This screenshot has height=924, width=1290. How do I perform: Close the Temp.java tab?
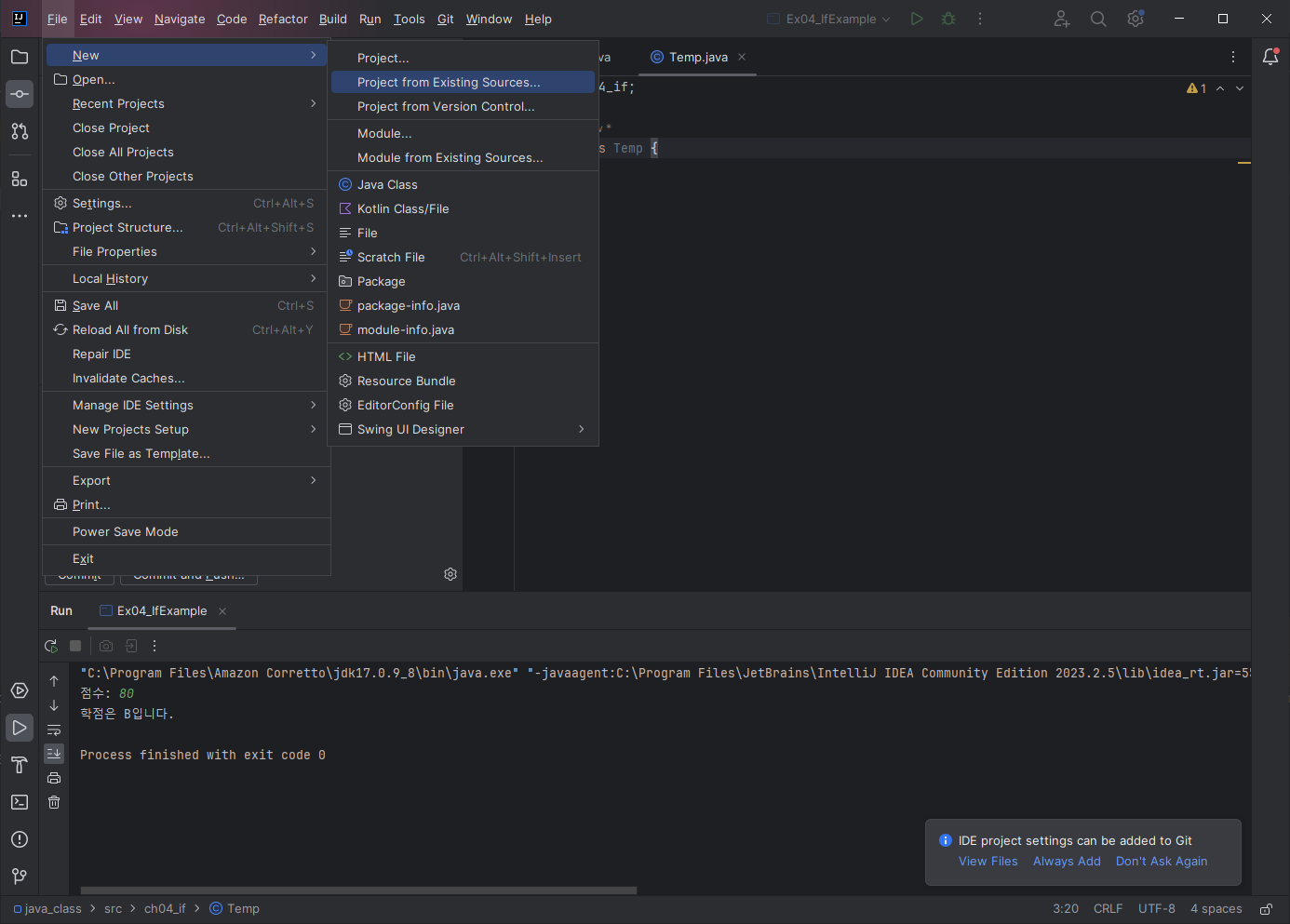point(742,57)
